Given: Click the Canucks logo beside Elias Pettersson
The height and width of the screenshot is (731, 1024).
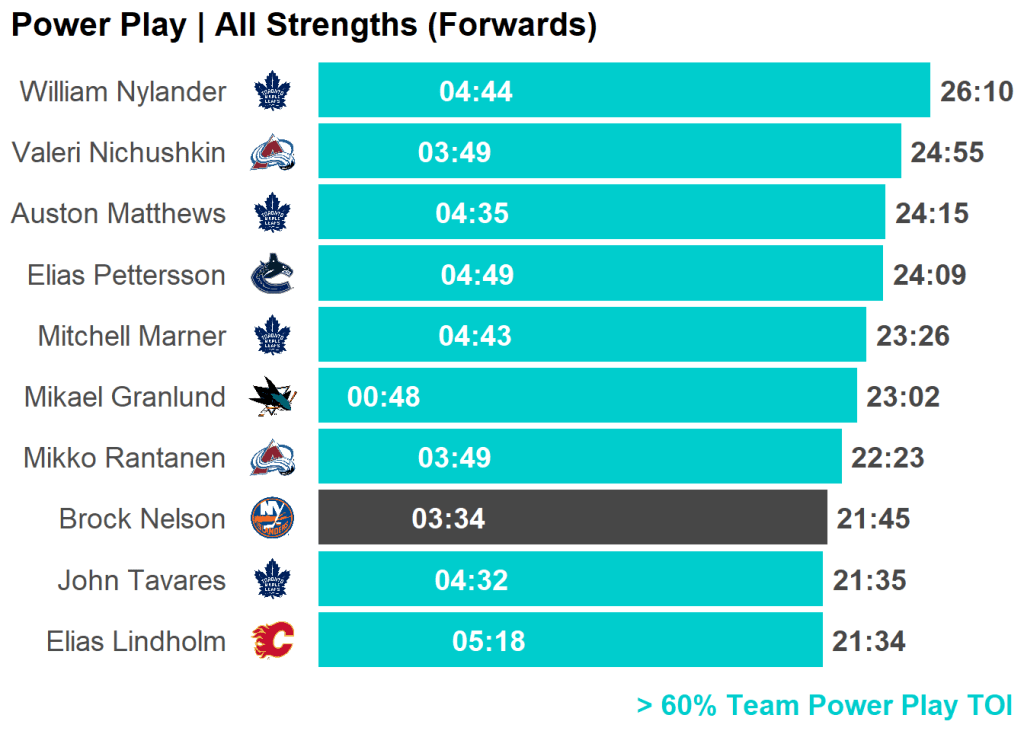Looking at the screenshot, I should click(271, 275).
